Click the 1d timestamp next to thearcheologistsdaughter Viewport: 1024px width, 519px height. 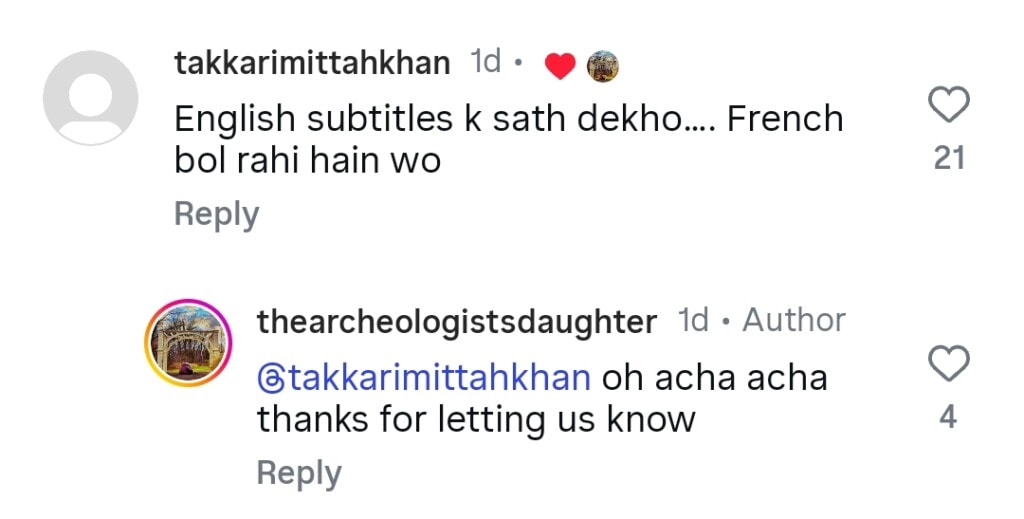point(693,321)
